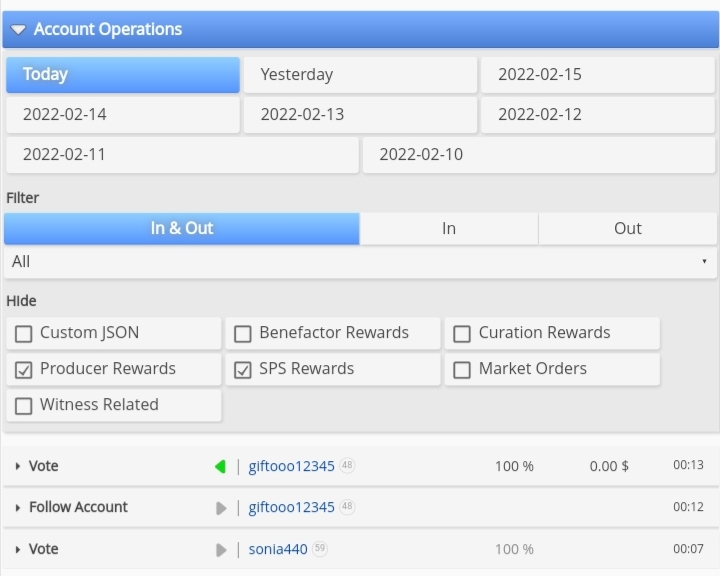Expand the Follow Account row
Screen dimensions: 720x576
click(17, 508)
